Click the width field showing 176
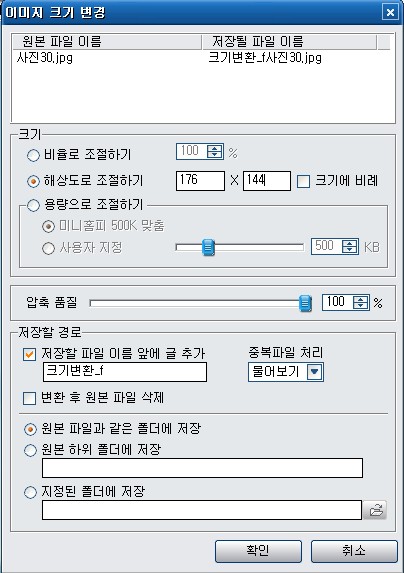404x573 pixels. click(200, 181)
